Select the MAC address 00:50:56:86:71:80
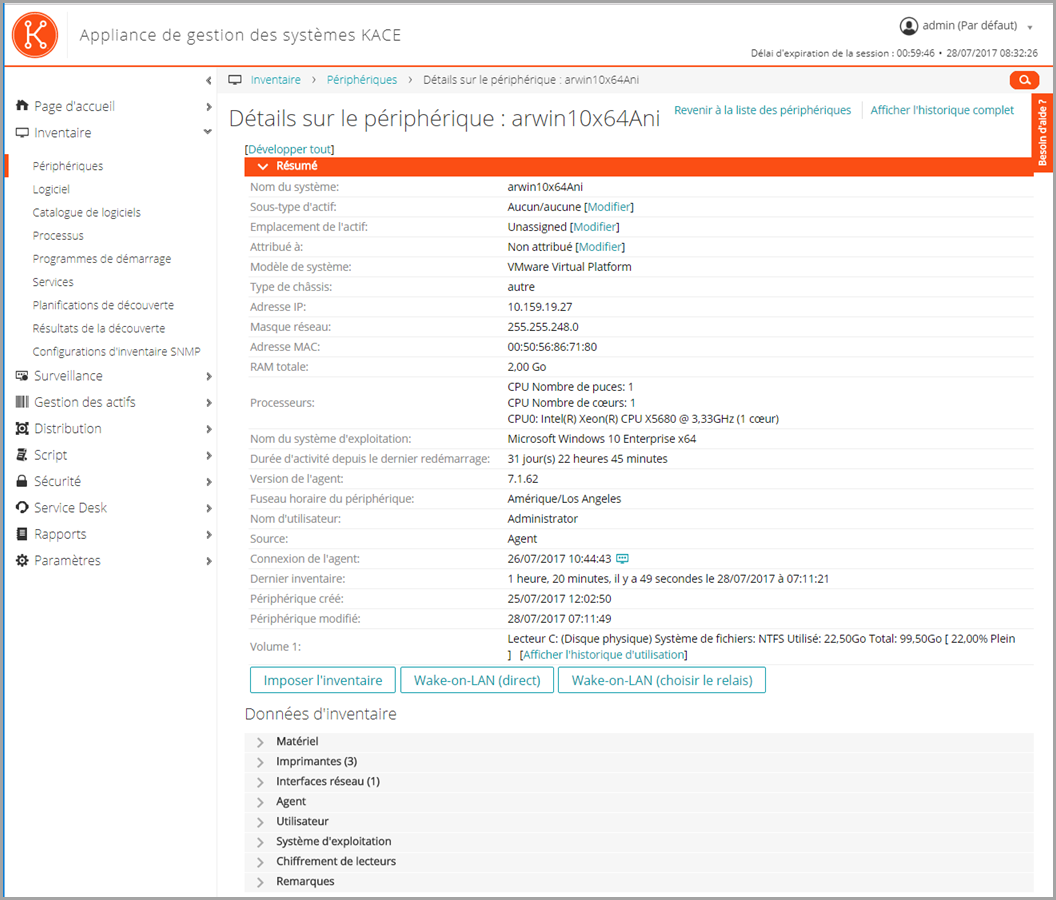This screenshot has width=1056, height=900. point(552,347)
